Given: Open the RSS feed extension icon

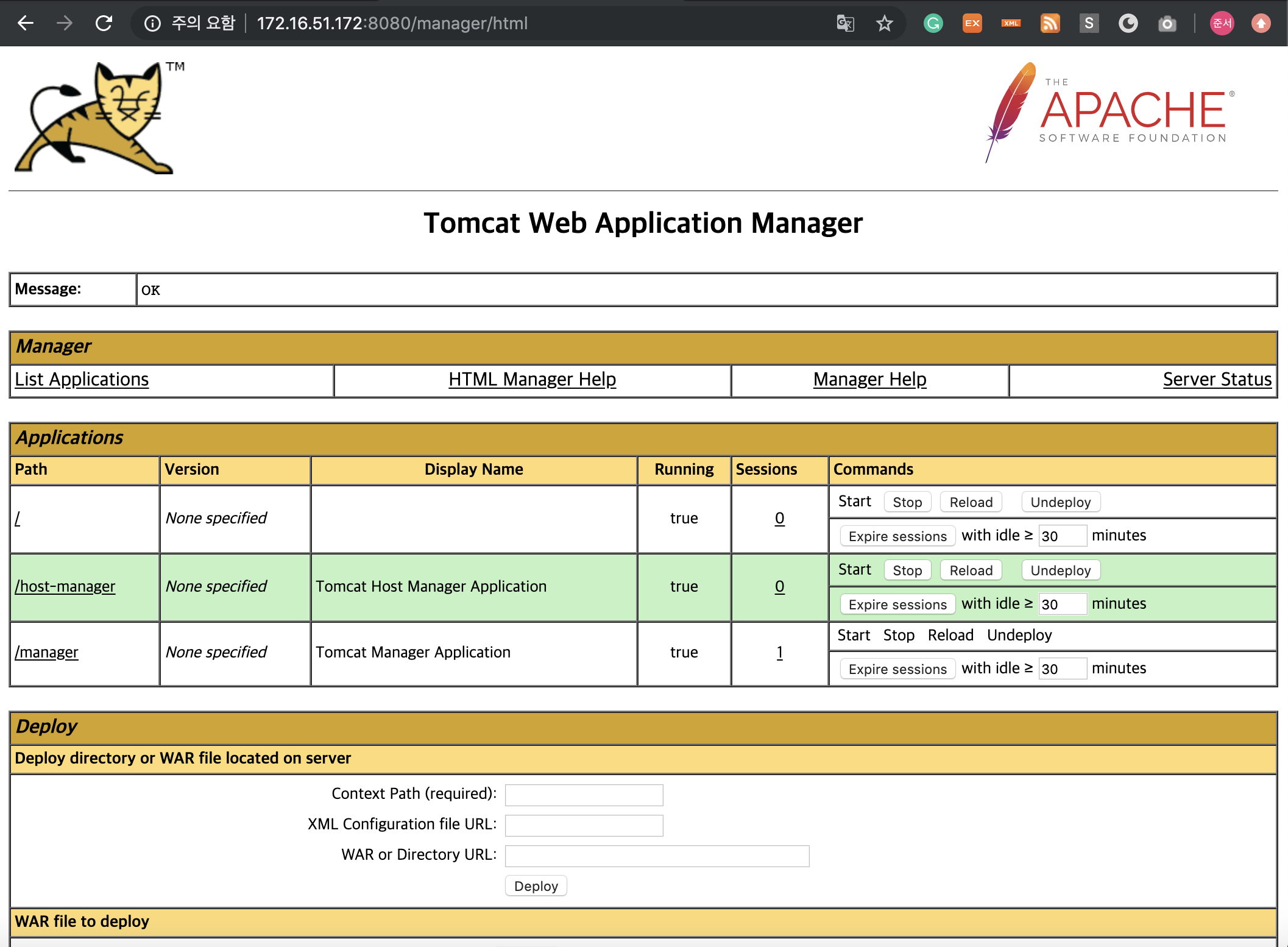Looking at the screenshot, I should pos(1050,23).
